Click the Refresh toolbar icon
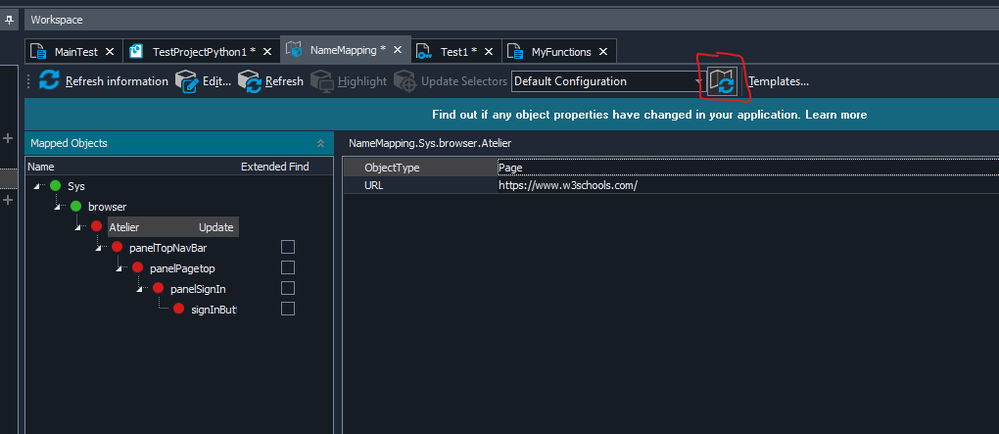999x434 pixels. (x=249, y=81)
